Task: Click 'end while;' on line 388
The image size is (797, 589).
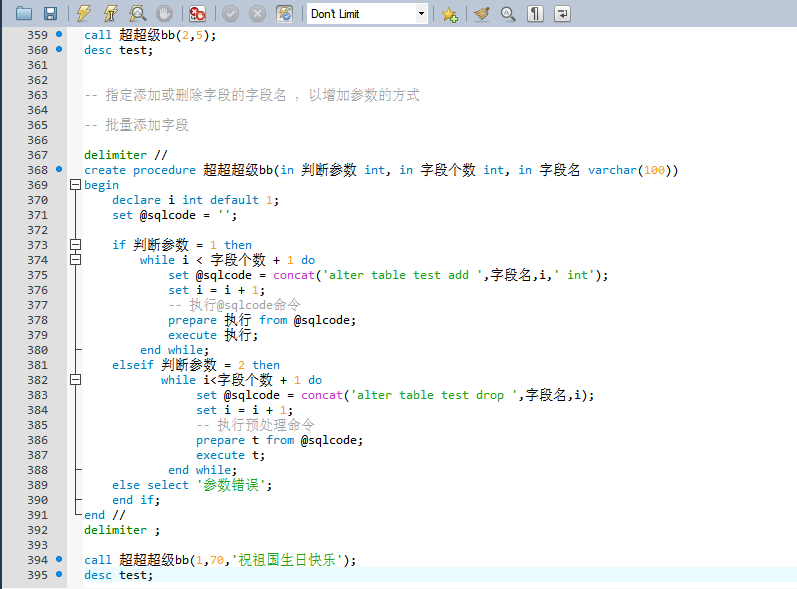Action: pos(202,470)
